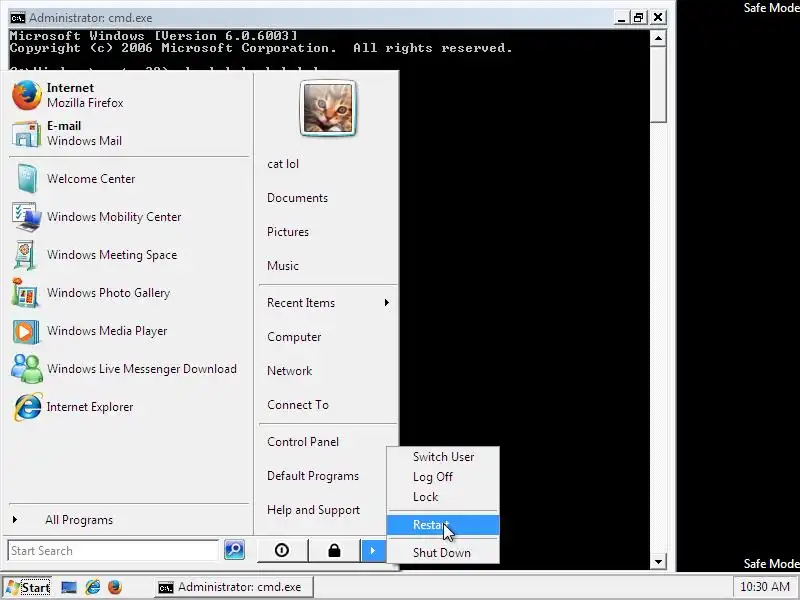Viewport: 800px width, 600px height.
Task: Open the cat lol user folder
Action: (x=283, y=164)
